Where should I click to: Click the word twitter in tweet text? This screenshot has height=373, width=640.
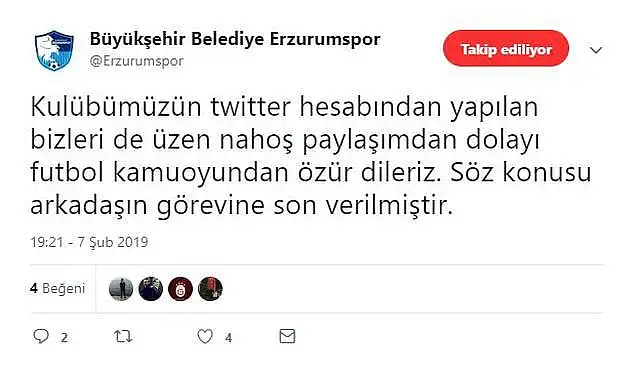coord(251,107)
